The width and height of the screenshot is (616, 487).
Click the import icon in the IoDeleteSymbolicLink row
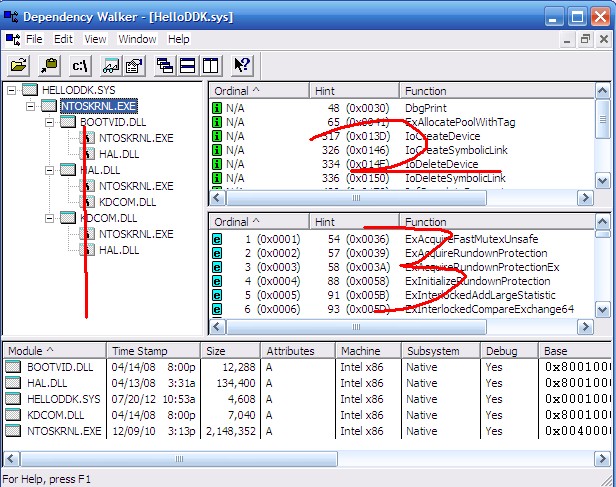pyautogui.click(x=216, y=178)
